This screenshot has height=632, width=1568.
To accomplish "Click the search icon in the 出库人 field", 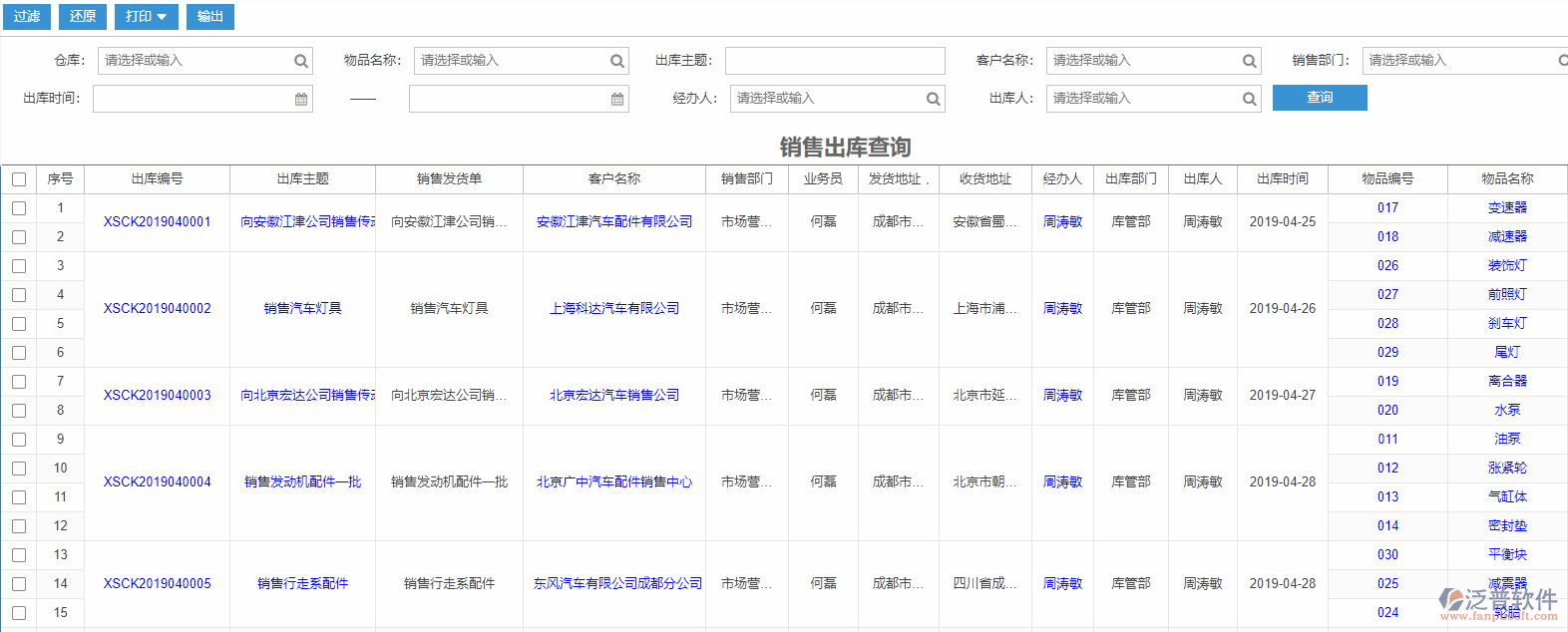I will coord(1249,99).
